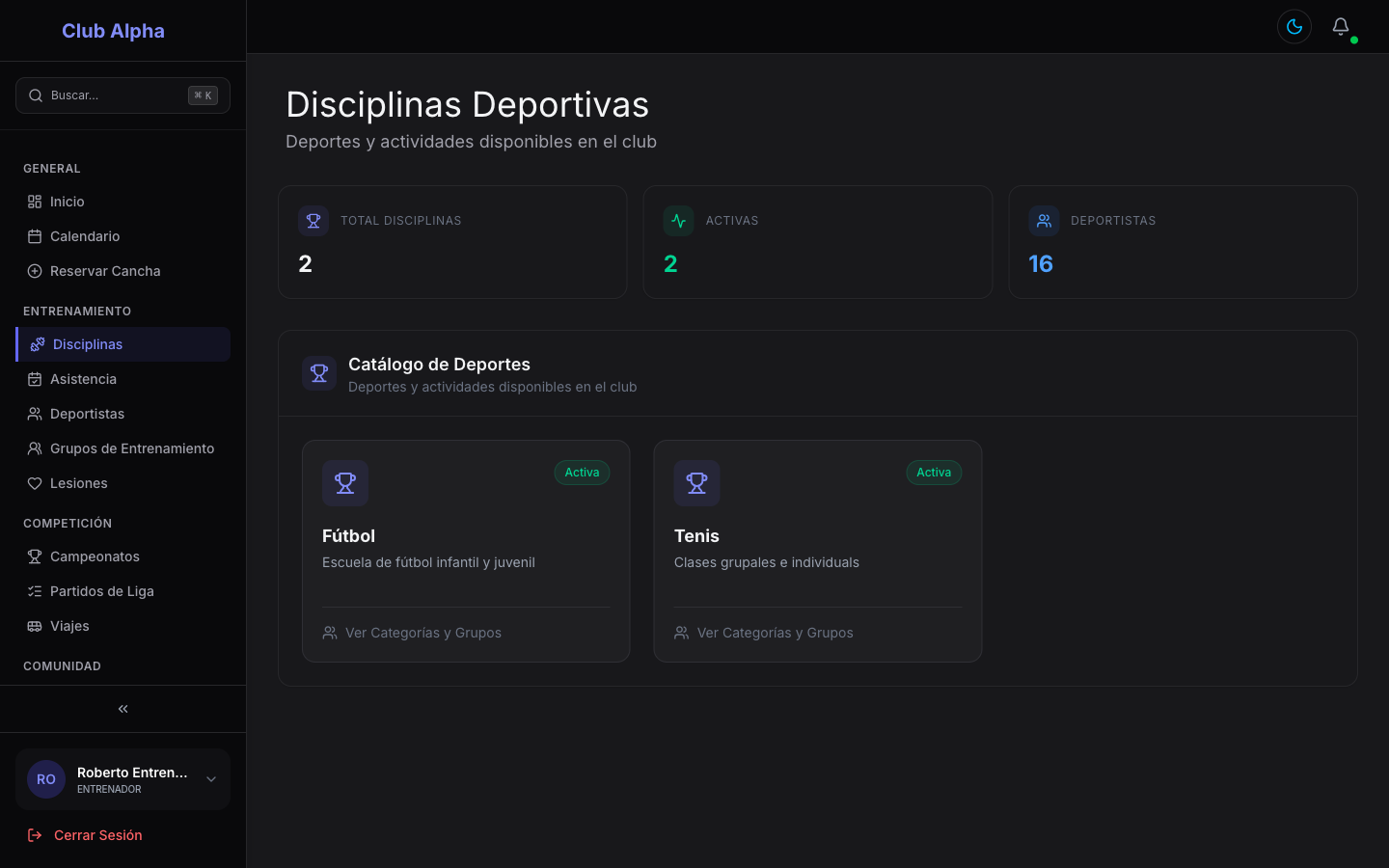The image size is (1389, 868).
Task: Click the Tenis card title
Action: (x=696, y=536)
